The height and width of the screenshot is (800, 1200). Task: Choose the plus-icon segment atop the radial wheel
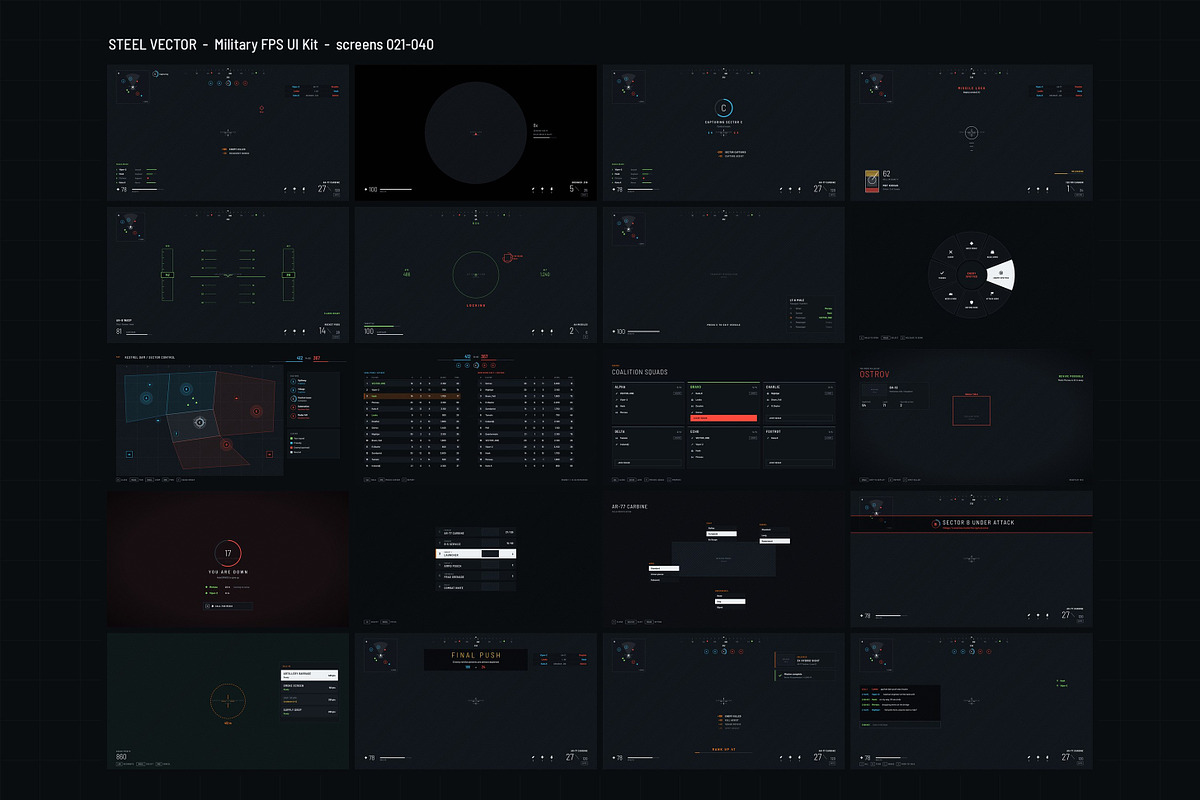[x=970, y=245]
